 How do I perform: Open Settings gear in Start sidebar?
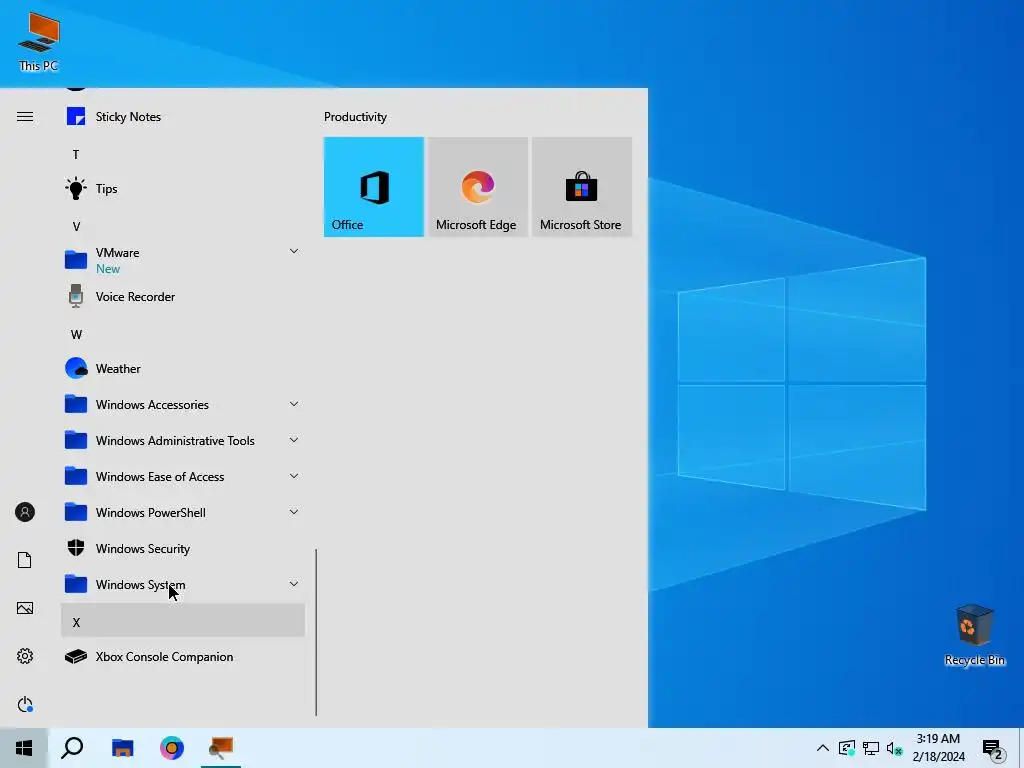pyautogui.click(x=25, y=656)
